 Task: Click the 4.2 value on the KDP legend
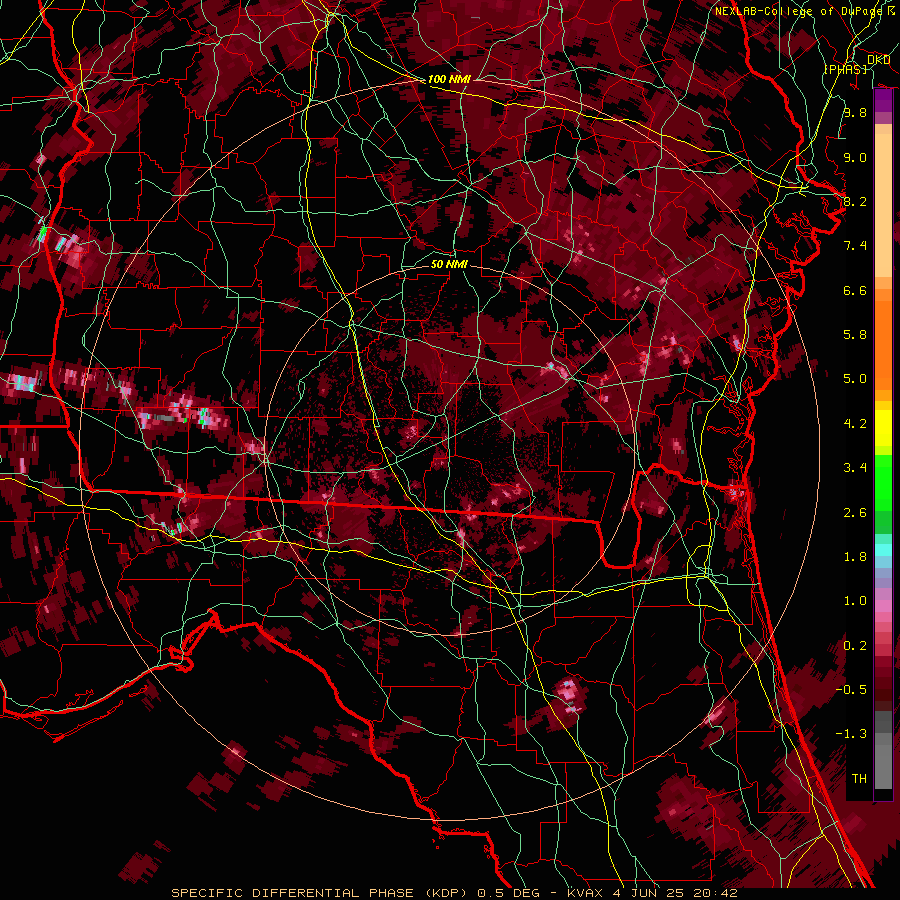point(855,424)
